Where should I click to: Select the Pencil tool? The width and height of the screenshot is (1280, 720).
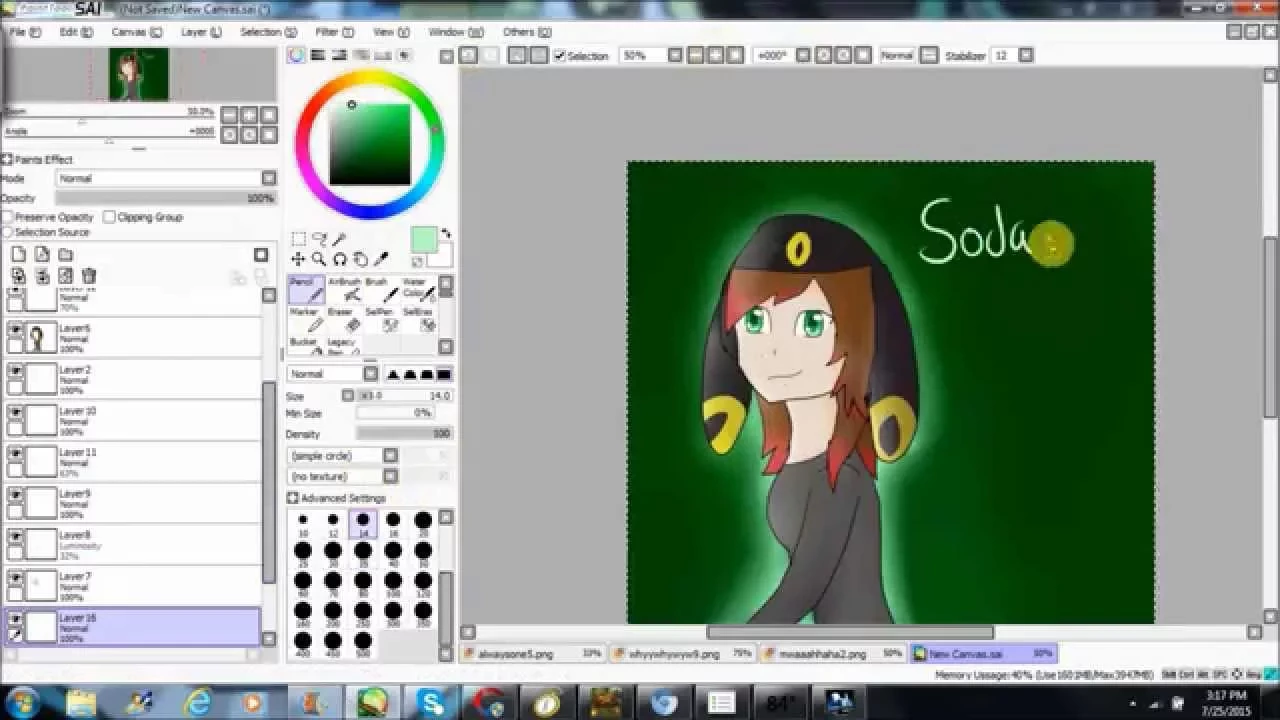(x=306, y=289)
